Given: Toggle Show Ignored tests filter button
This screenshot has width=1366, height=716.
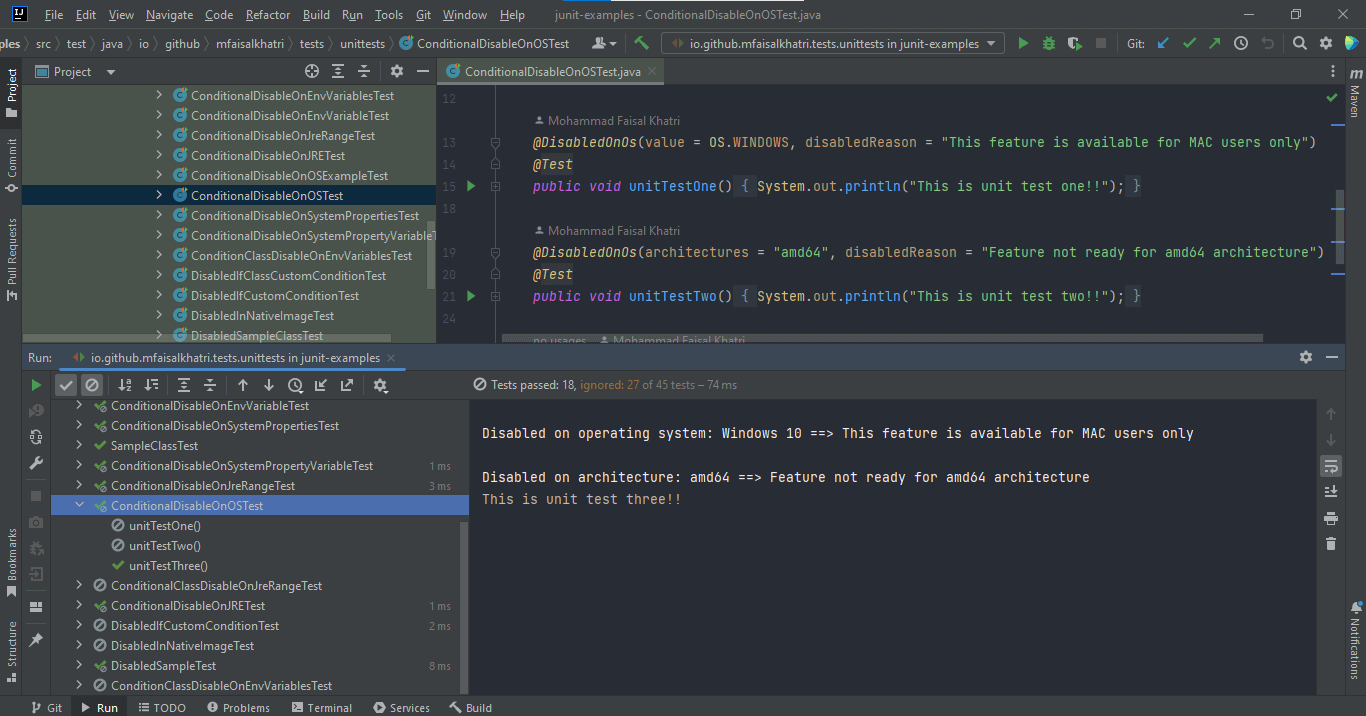Looking at the screenshot, I should pos(92,385).
